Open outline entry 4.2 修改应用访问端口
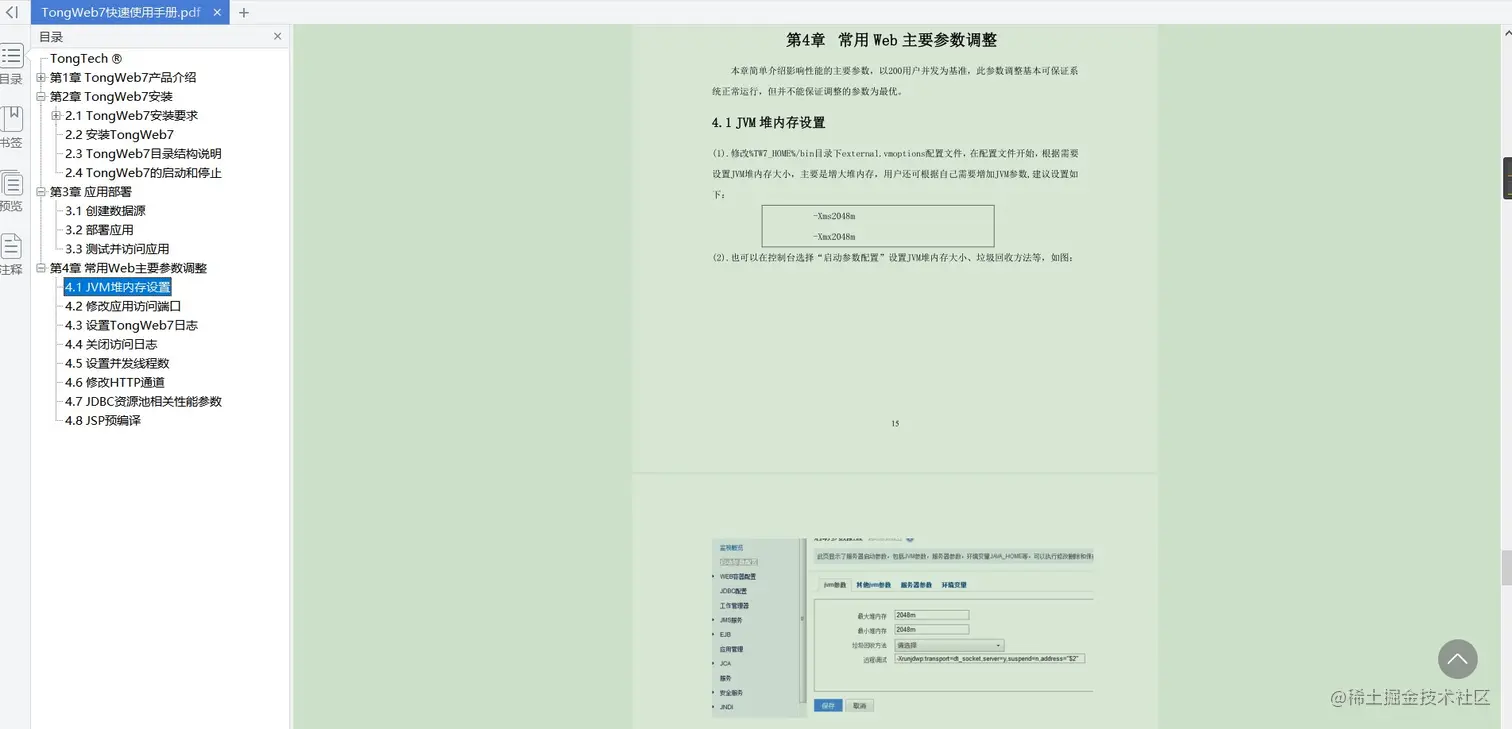This screenshot has height=729, width=1512. (123, 306)
